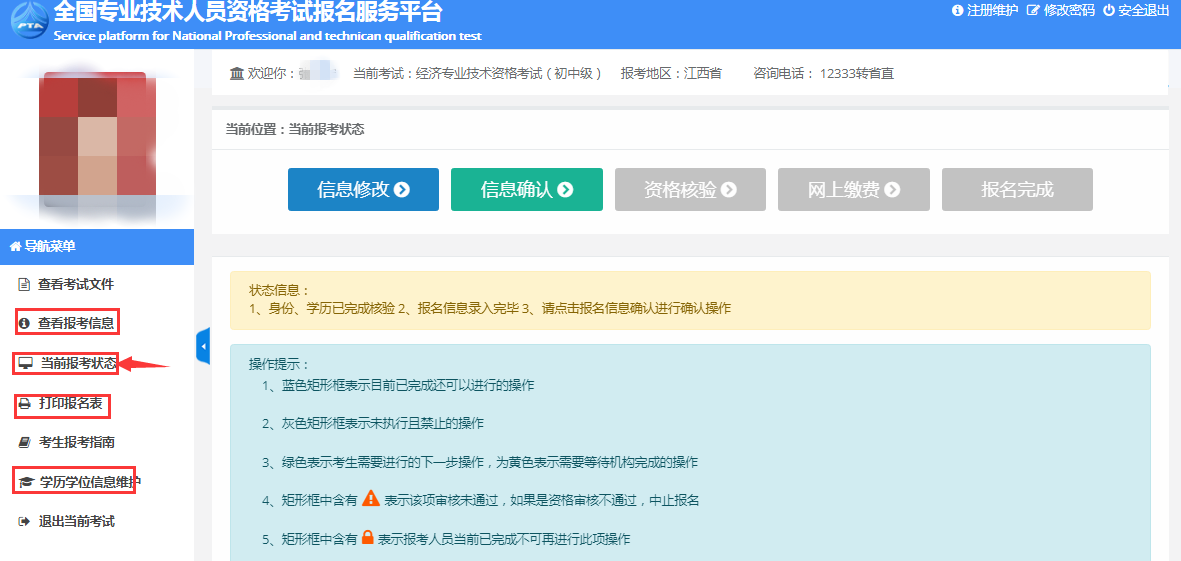Click the 报考地区：江西省 text
This screenshot has height=561, width=1181.
point(671,74)
